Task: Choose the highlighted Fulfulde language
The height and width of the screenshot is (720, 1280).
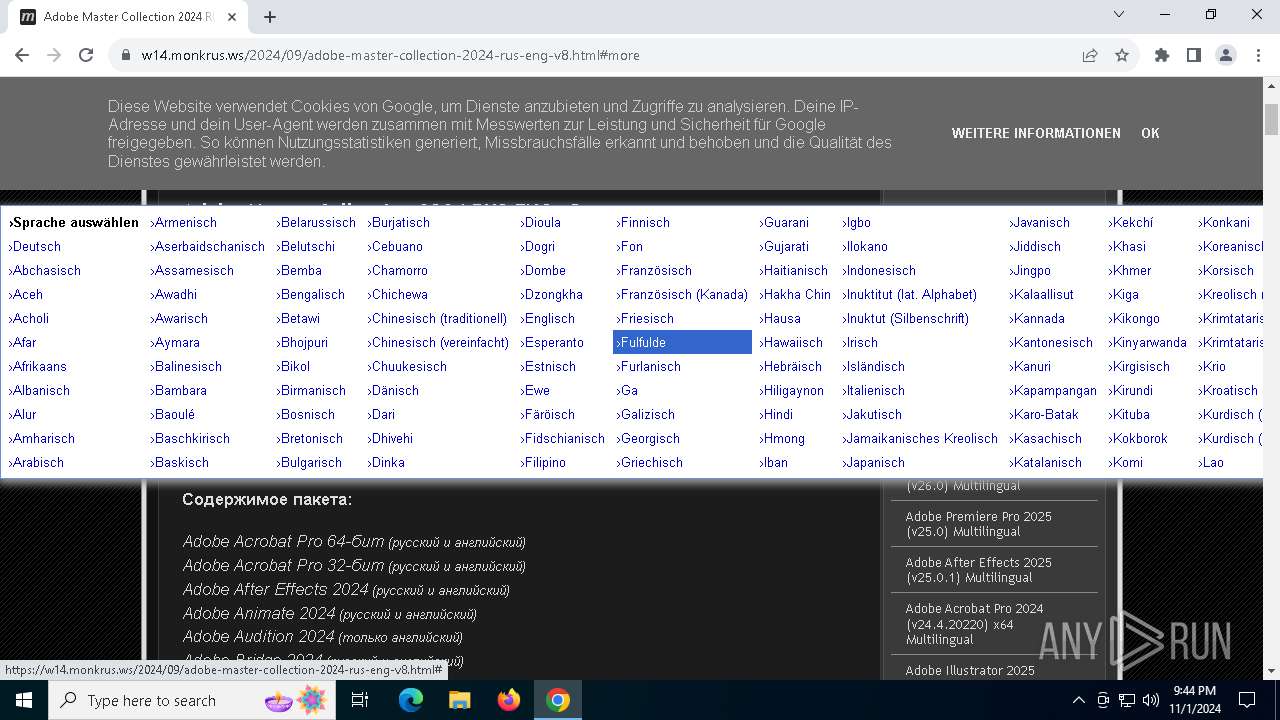Action: pyautogui.click(x=682, y=342)
